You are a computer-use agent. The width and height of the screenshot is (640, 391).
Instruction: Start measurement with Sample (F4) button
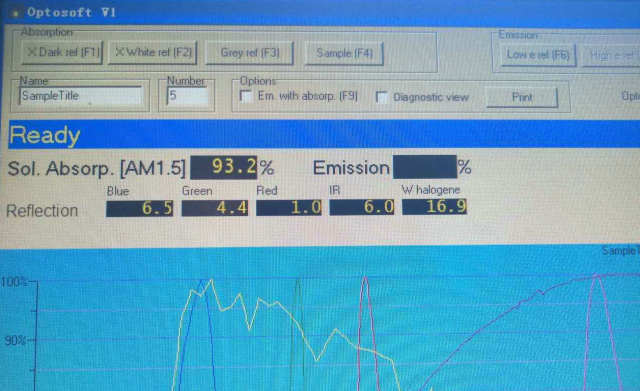[x=344, y=53]
